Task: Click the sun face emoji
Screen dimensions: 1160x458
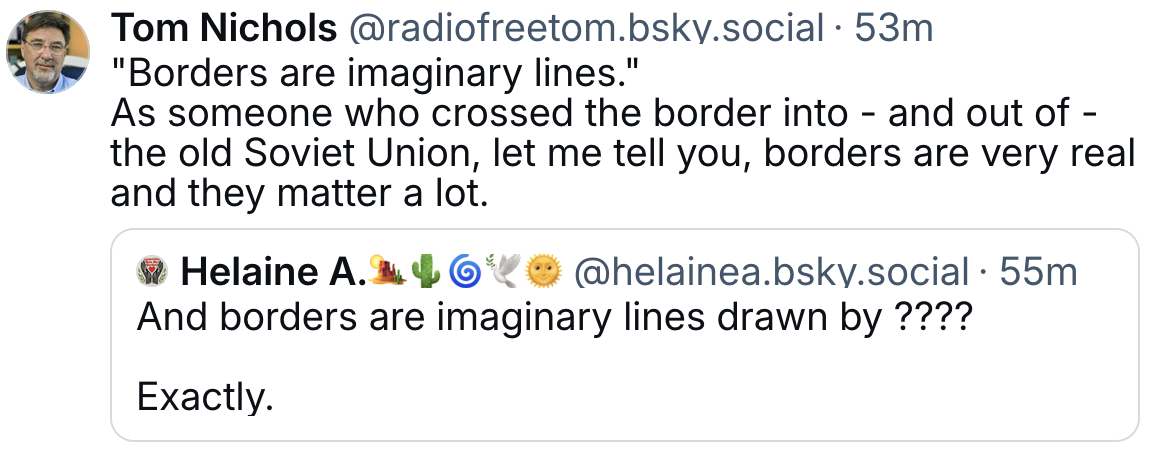Action: [543, 272]
